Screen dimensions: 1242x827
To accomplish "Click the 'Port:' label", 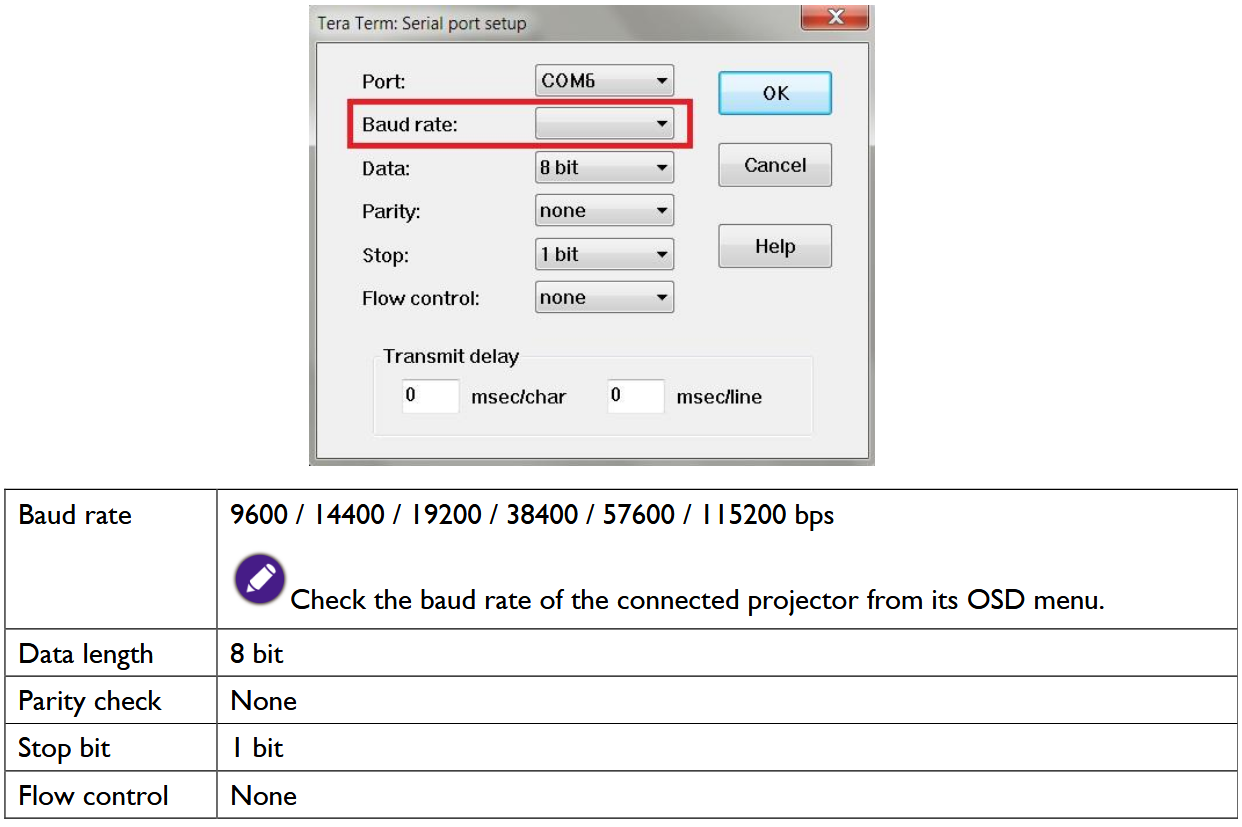I will pyautogui.click(x=384, y=82).
